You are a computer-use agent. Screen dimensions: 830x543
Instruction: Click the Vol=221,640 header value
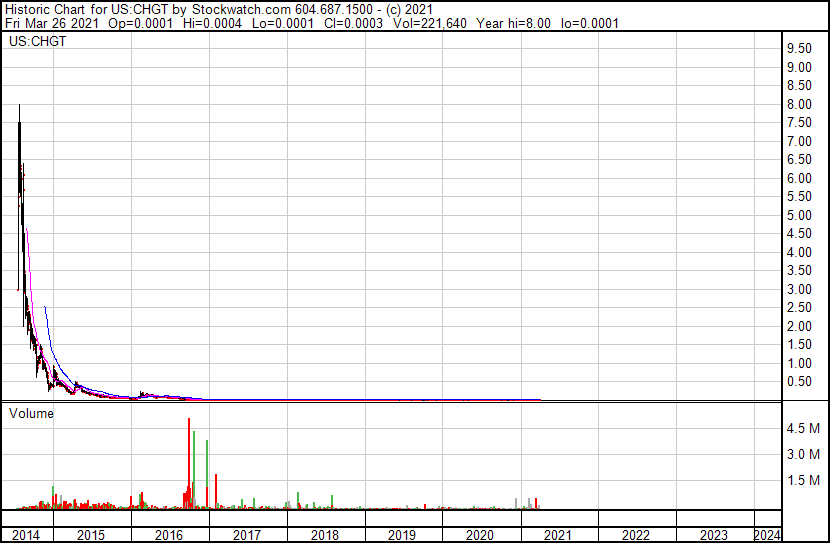(429, 23)
